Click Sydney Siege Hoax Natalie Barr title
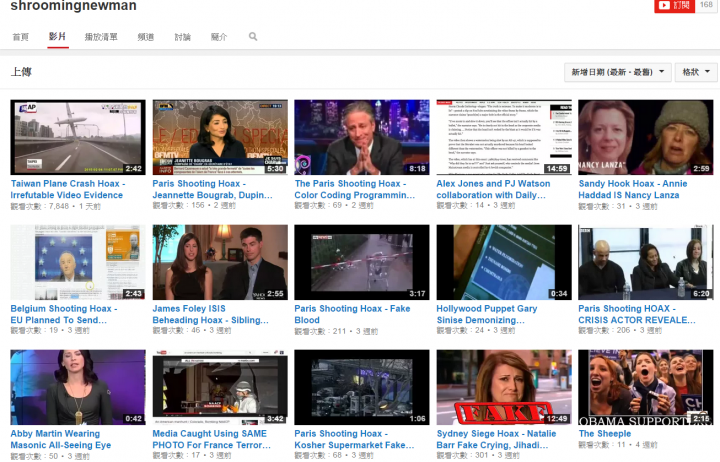Image resolution: width=720 pixels, height=462 pixels. tap(496, 439)
